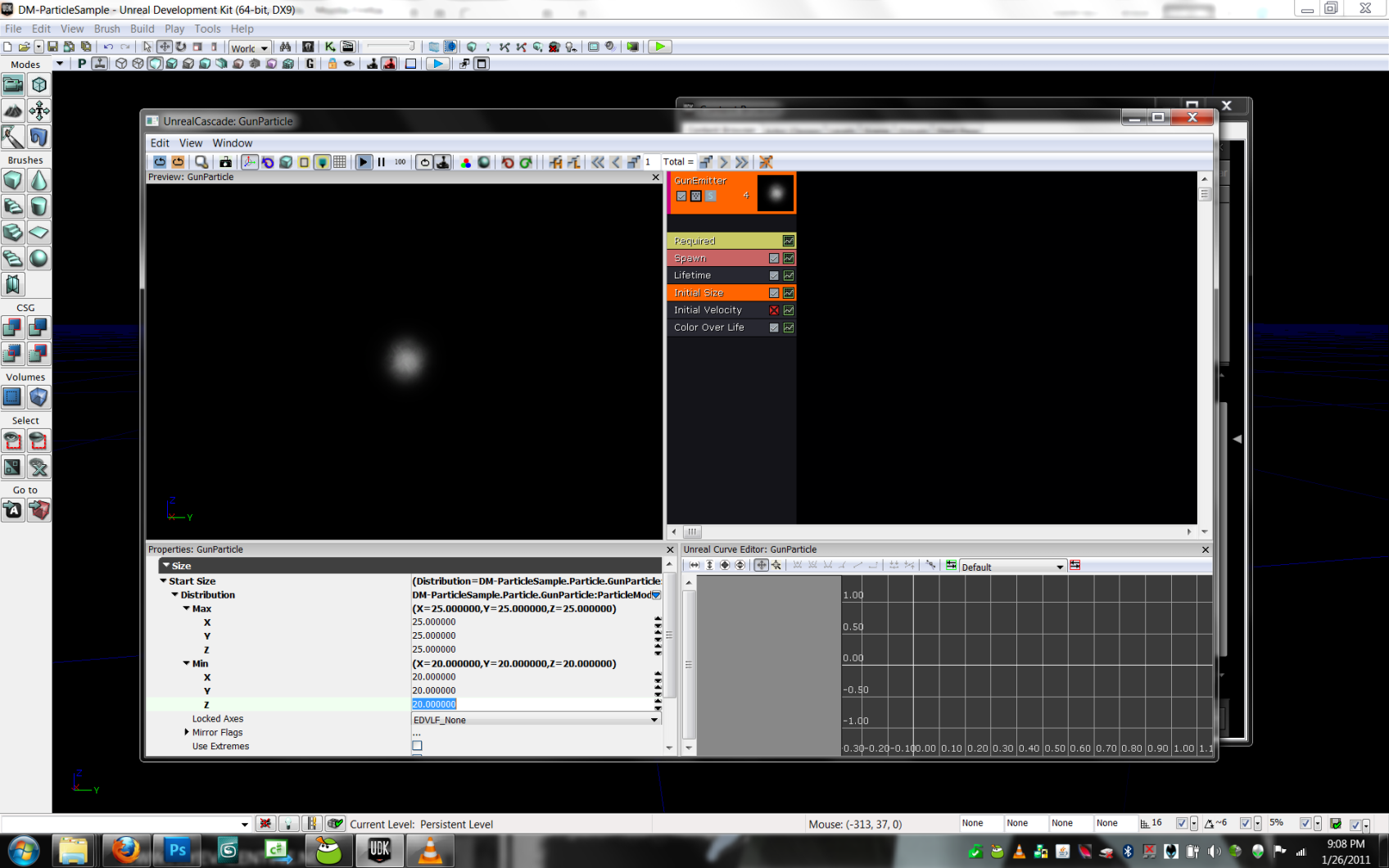Expand Mirror Flags property
The height and width of the screenshot is (868, 1389).
(x=187, y=732)
